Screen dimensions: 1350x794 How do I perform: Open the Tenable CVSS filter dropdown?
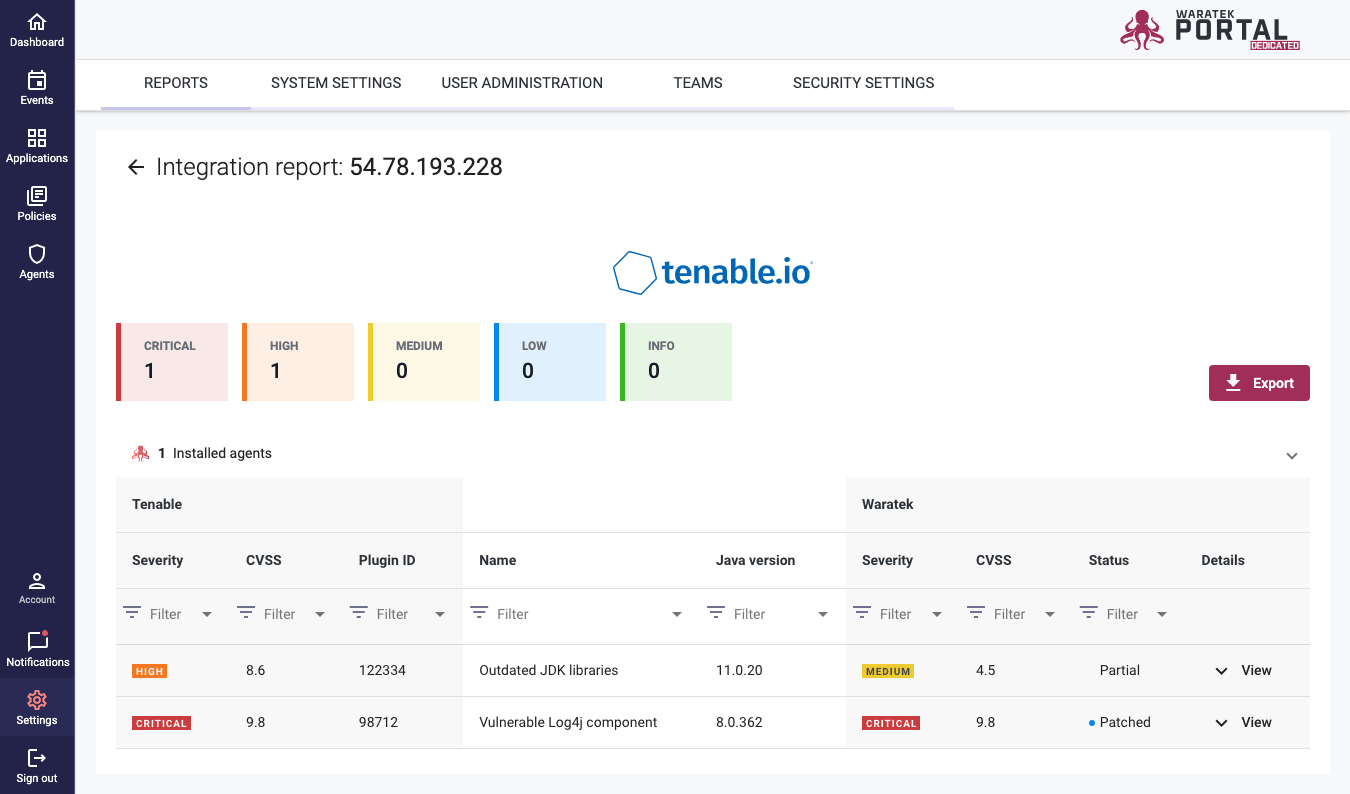coord(320,614)
